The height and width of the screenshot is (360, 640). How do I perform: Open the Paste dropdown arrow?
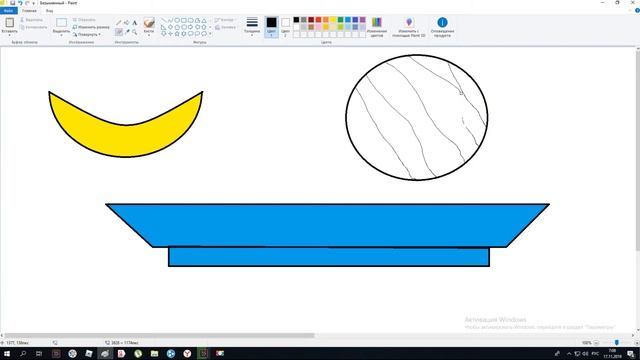click(9, 36)
